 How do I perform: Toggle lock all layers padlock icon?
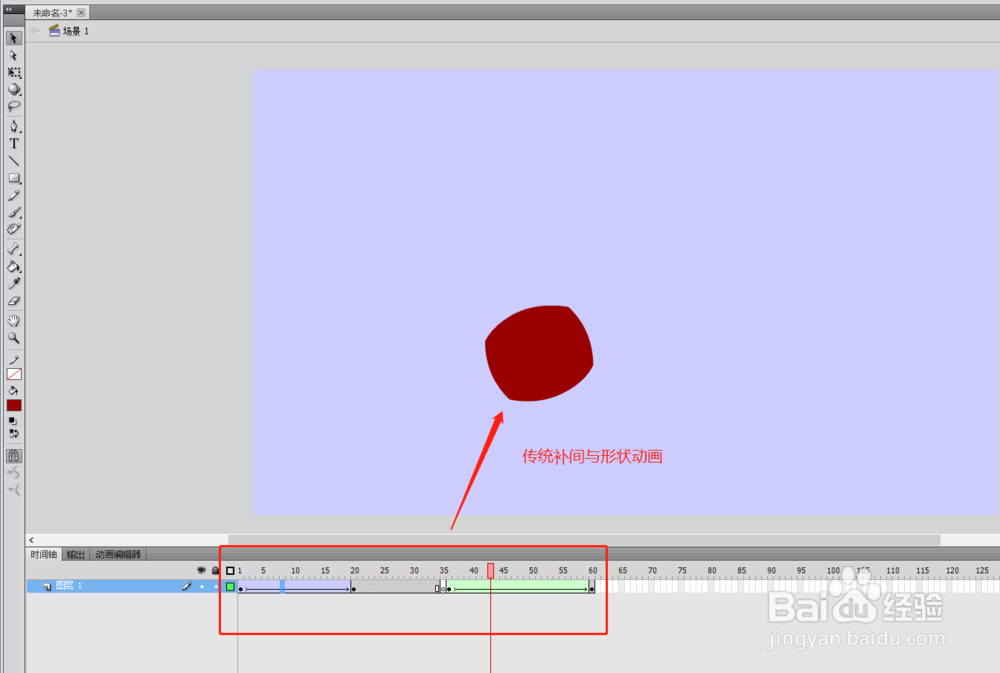pos(216,570)
